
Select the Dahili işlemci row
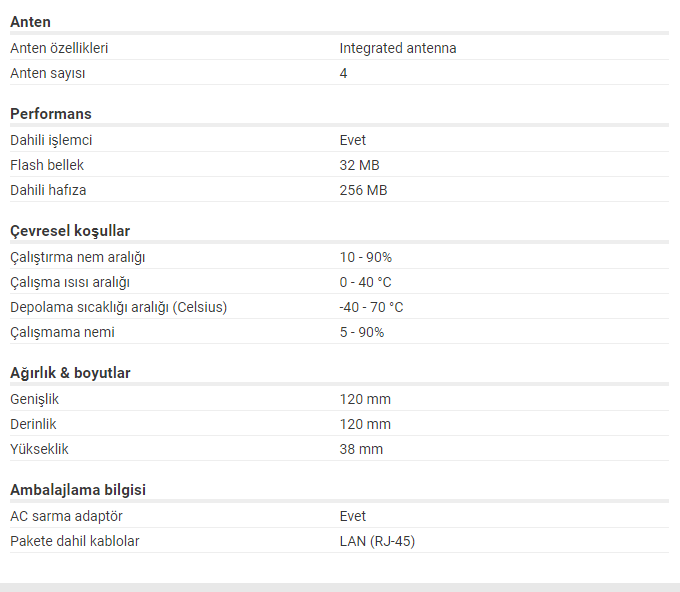tap(340, 140)
